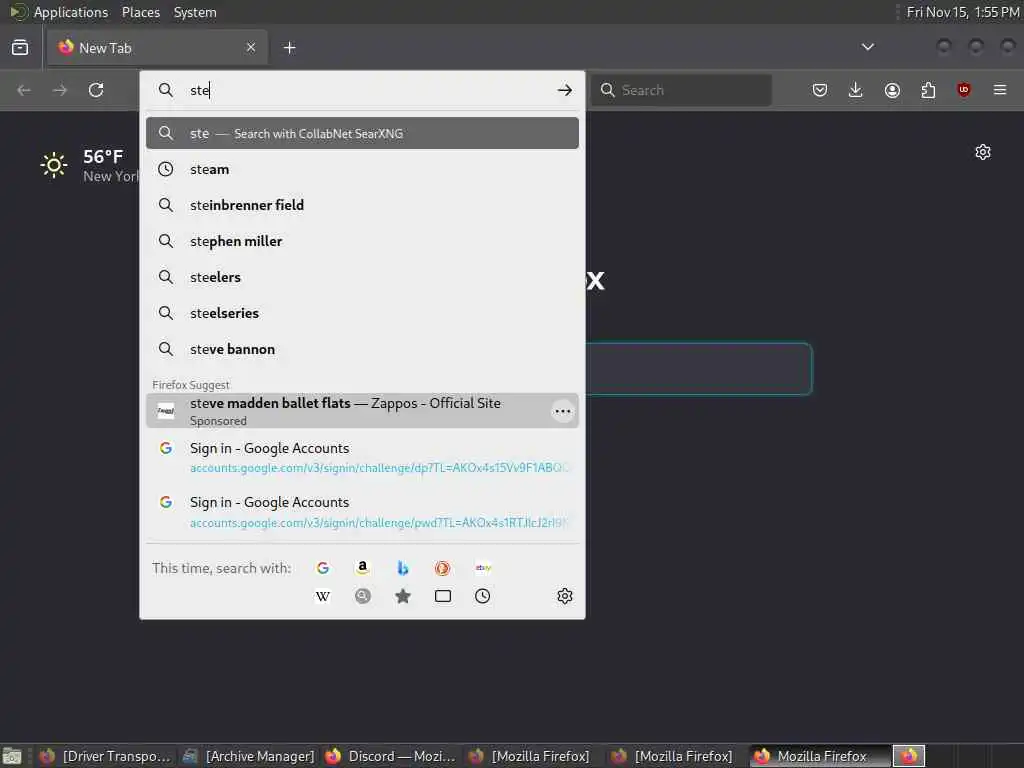
Task: Switch to Discord Mozilla taskbar window
Action: tap(391, 756)
